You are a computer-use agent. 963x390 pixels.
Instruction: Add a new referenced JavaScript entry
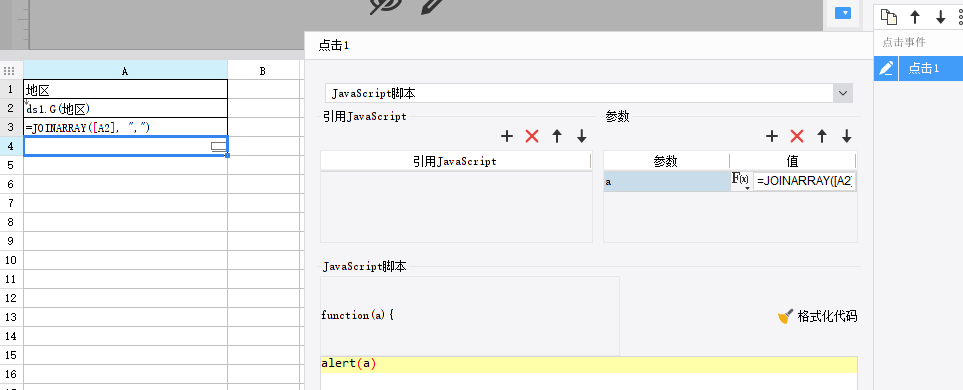pyautogui.click(x=507, y=136)
